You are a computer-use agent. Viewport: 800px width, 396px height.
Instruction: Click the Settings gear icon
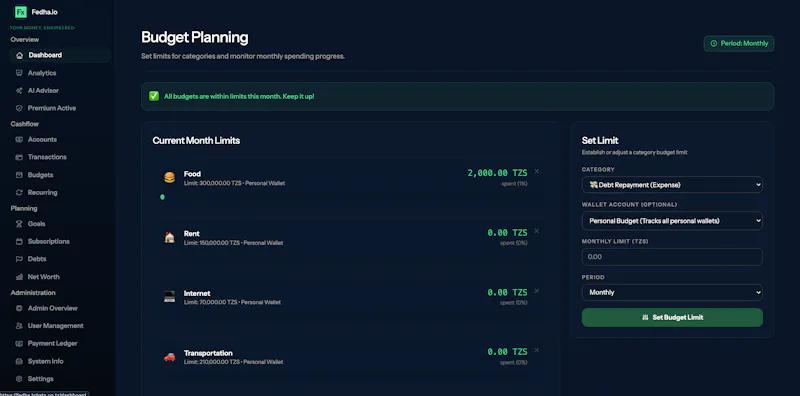click(x=19, y=379)
